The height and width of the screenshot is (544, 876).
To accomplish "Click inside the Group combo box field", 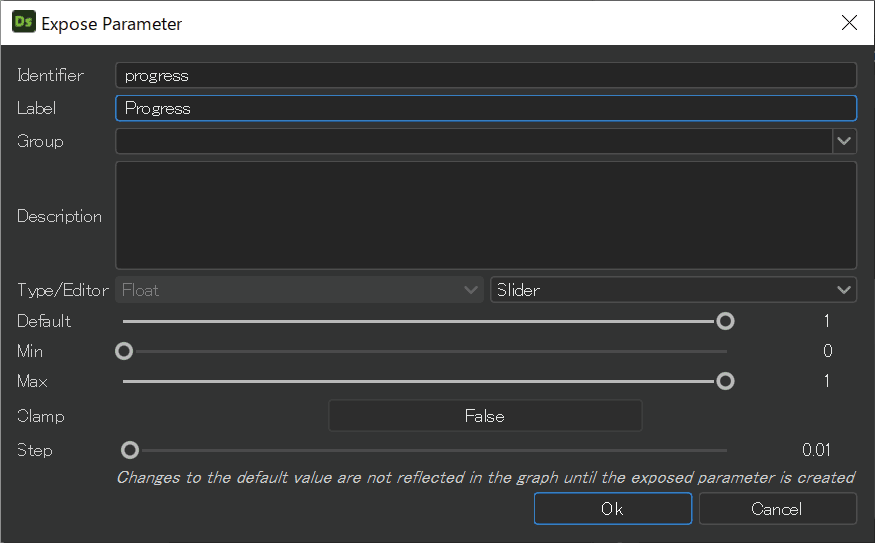I will pos(474,141).
